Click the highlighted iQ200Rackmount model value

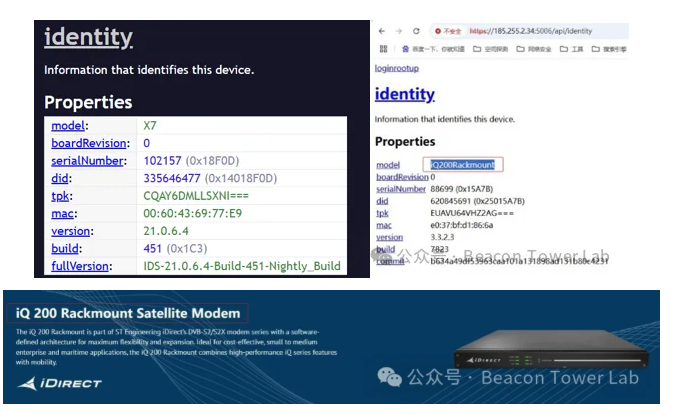click(x=462, y=165)
